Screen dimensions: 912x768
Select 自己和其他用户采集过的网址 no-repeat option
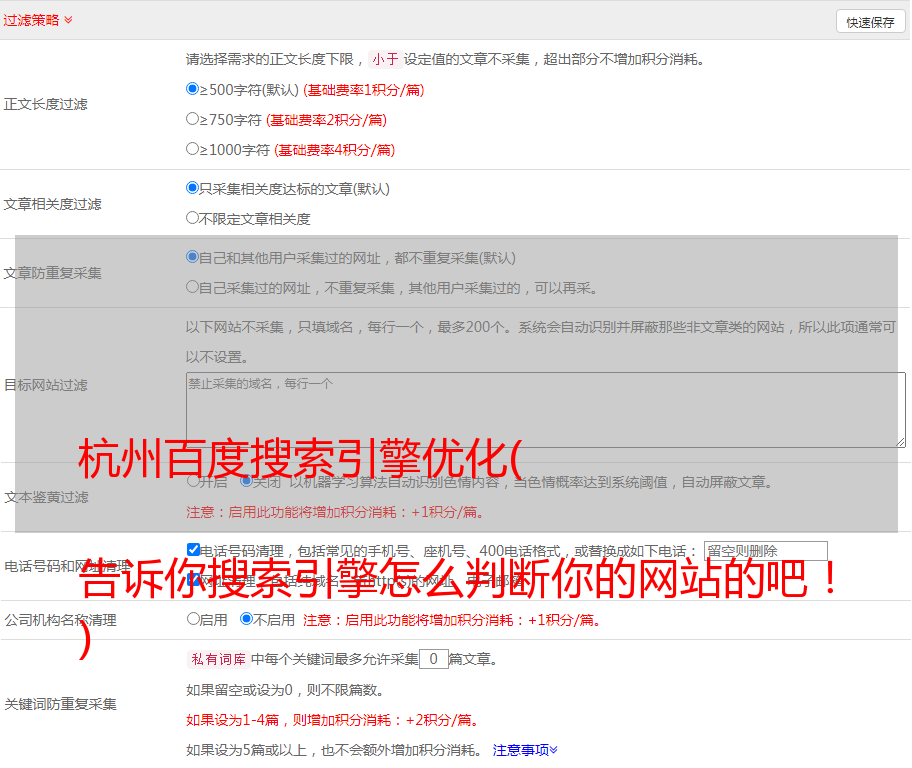pyautogui.click(x=192, y=257)
